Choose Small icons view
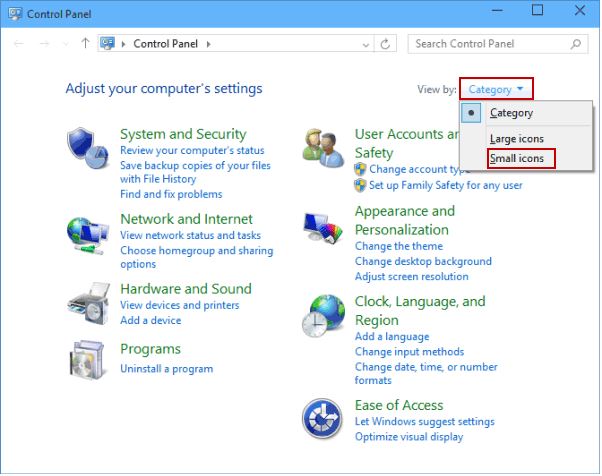Screen dimensions: 602x476 tap(517, 158)
